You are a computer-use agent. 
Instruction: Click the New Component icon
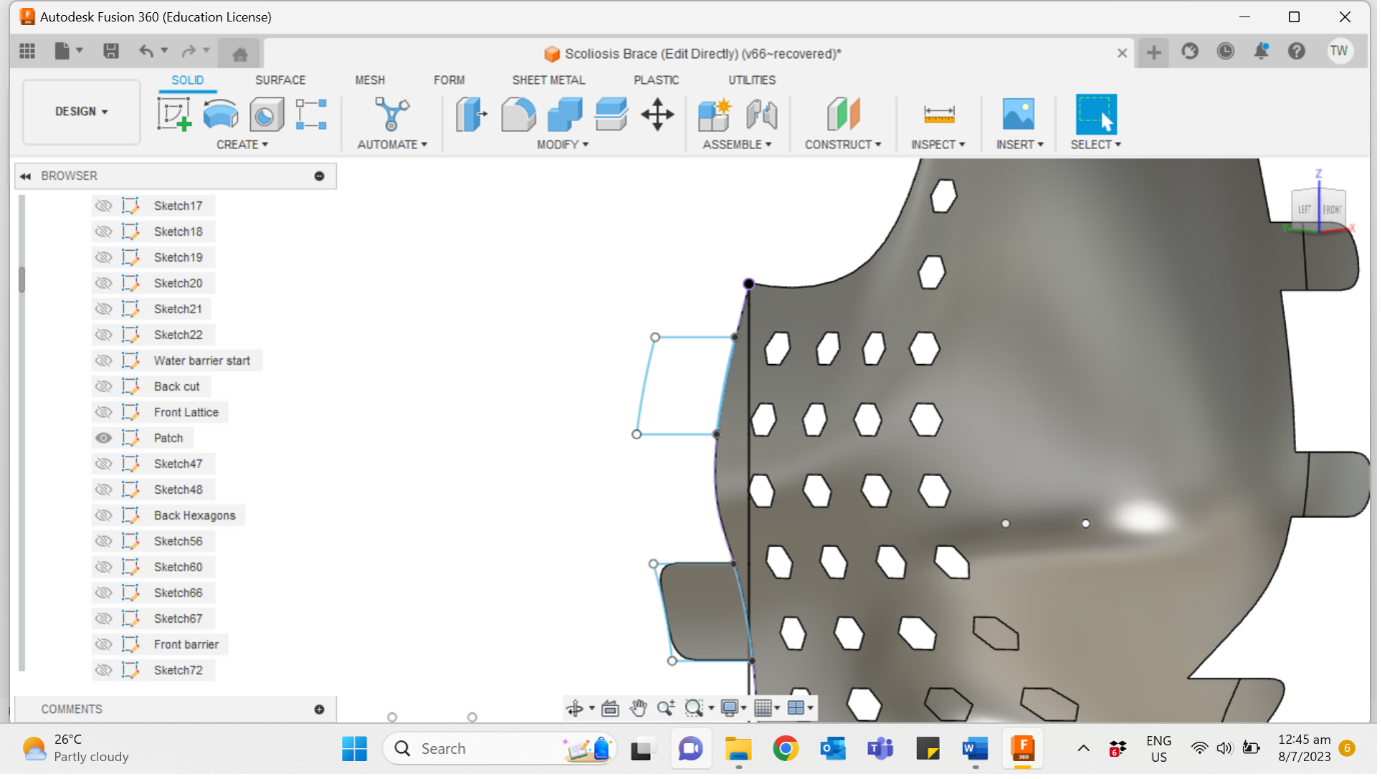tap(715, 115)
